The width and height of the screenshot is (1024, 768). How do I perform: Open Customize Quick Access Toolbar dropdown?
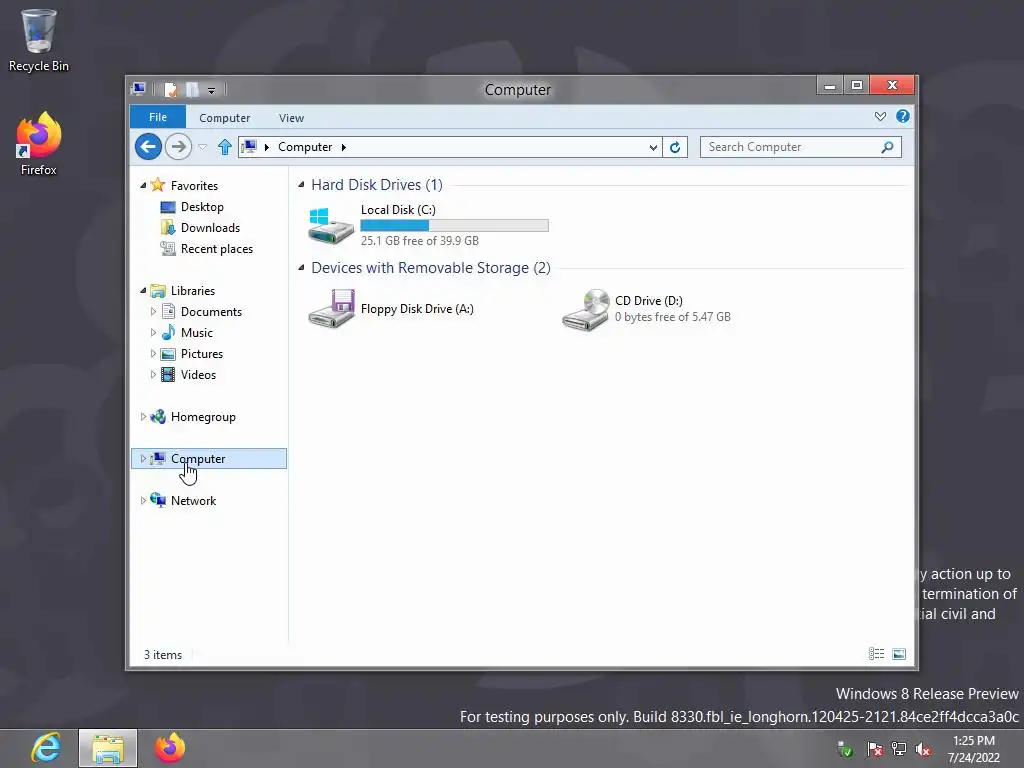(x=212, y=90)
